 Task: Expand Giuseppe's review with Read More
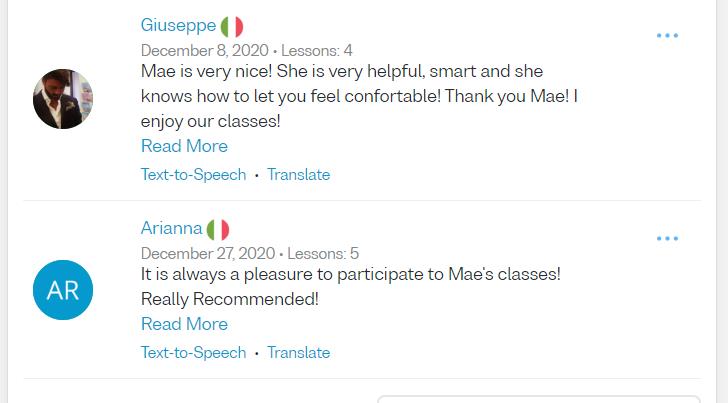(x=184, y=146)
